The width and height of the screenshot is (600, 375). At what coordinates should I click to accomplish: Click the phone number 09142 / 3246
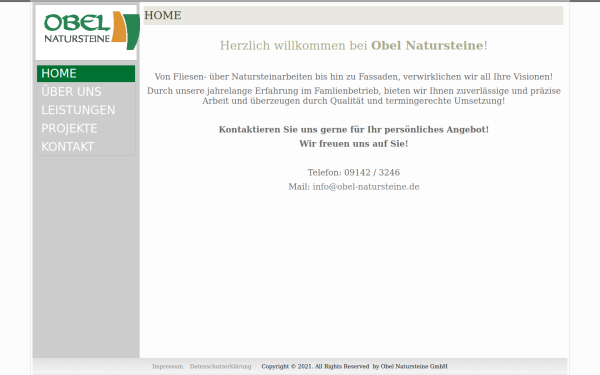372,173
